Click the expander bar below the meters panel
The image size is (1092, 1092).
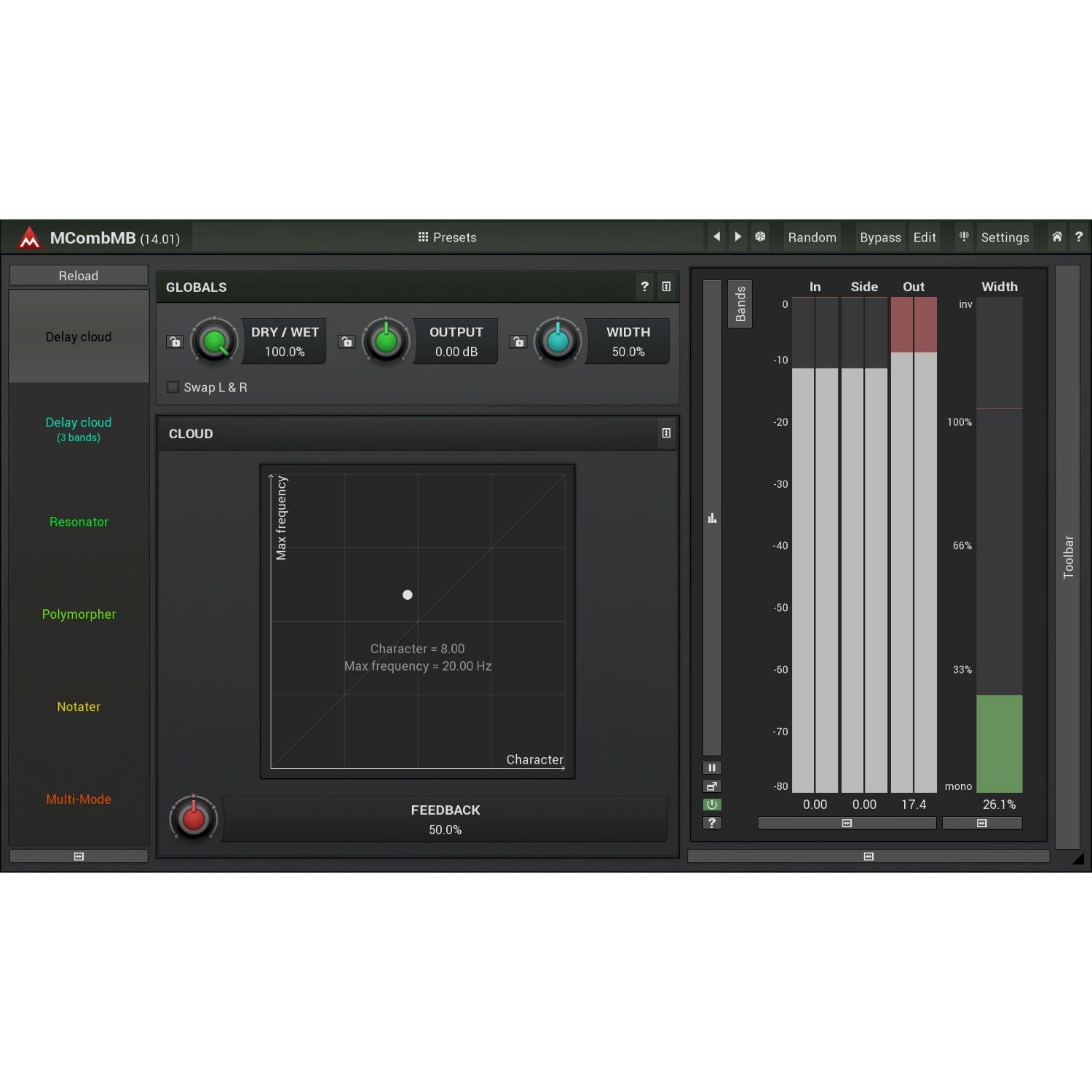coord(869,857)
